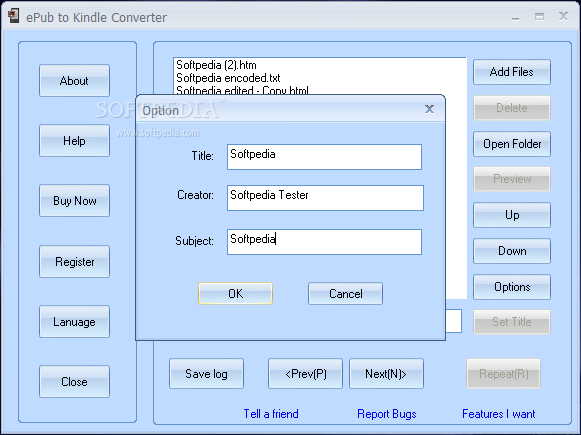Click the About button
This screenshot has width=581, height=435.
[74, 80]
